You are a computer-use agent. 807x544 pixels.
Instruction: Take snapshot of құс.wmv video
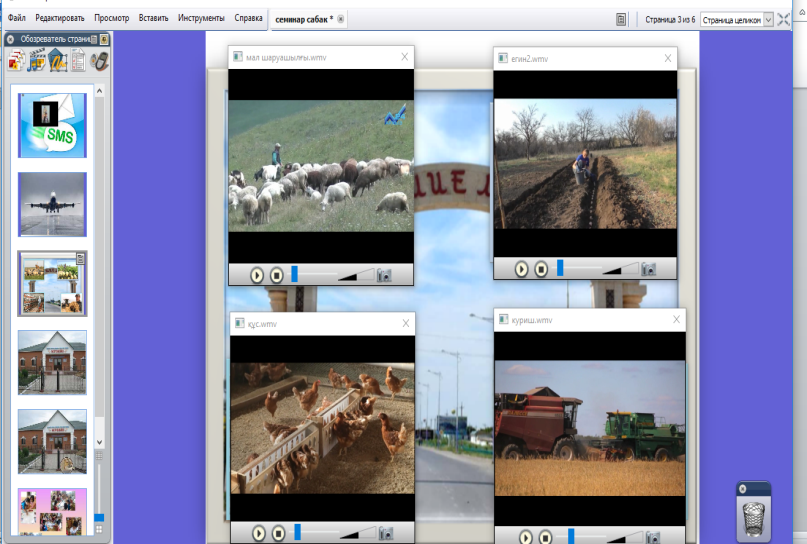coord(386,533)
